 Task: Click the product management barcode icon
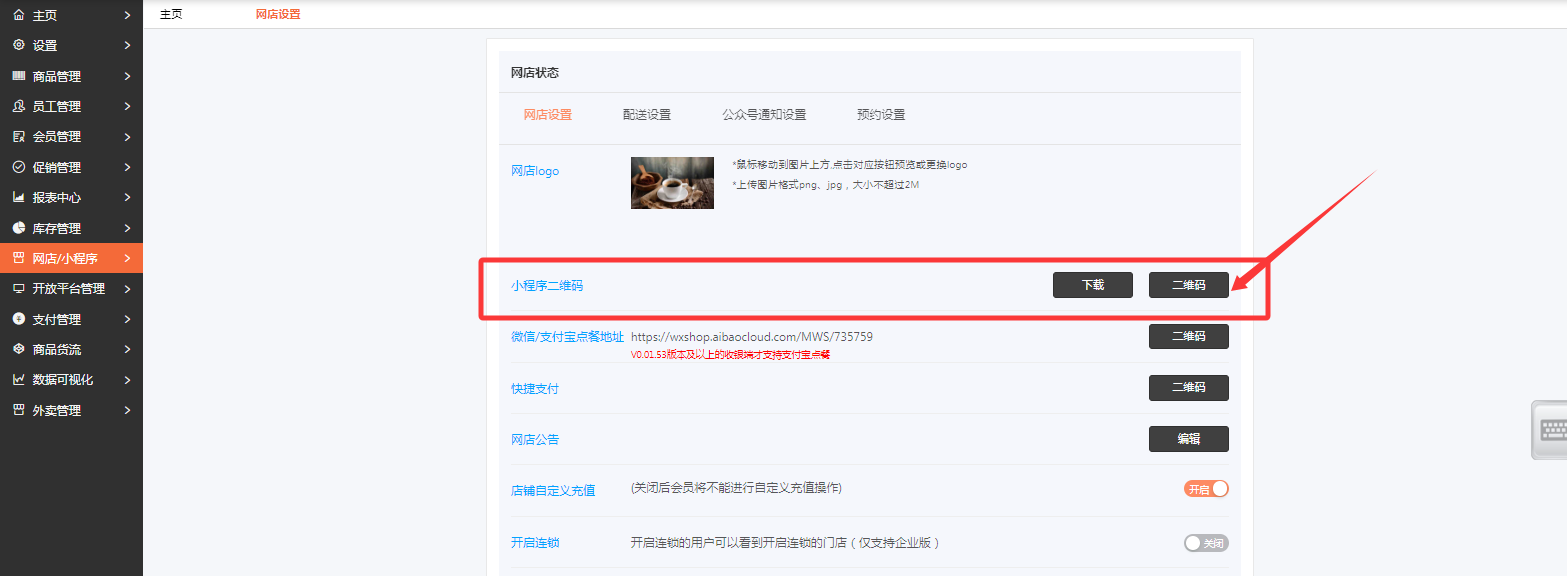(x=18, y=76)
